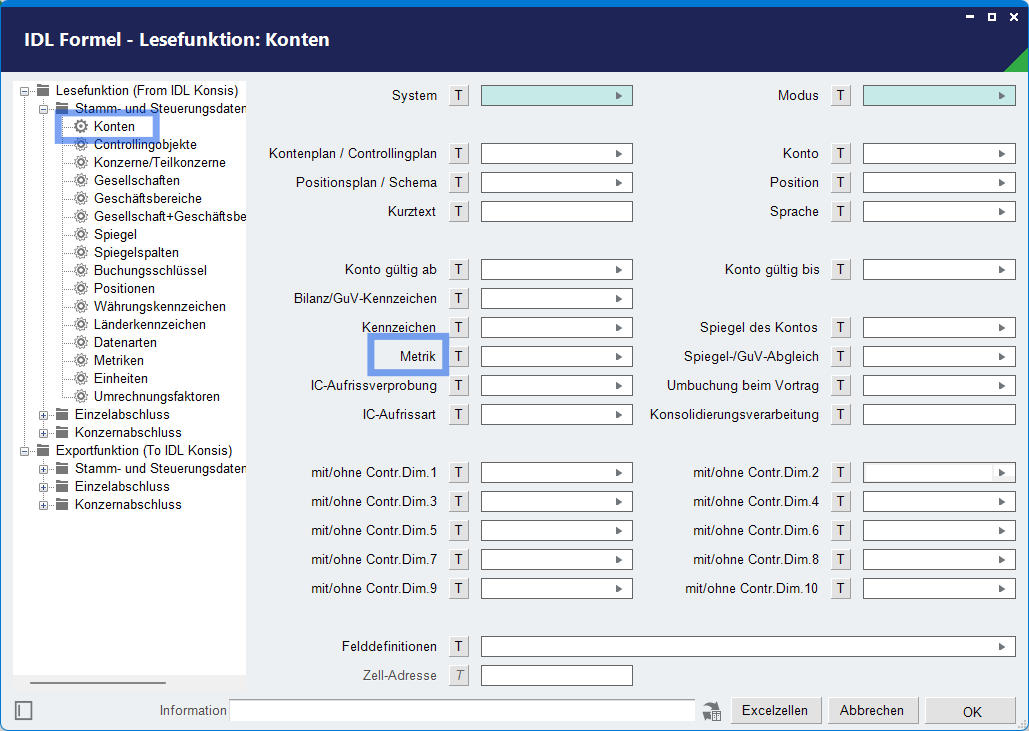Toggle the T button for Konto gültig ab
Image resolution: width=1029 pixels, height=731 pixels.
(x=459, y=270)
